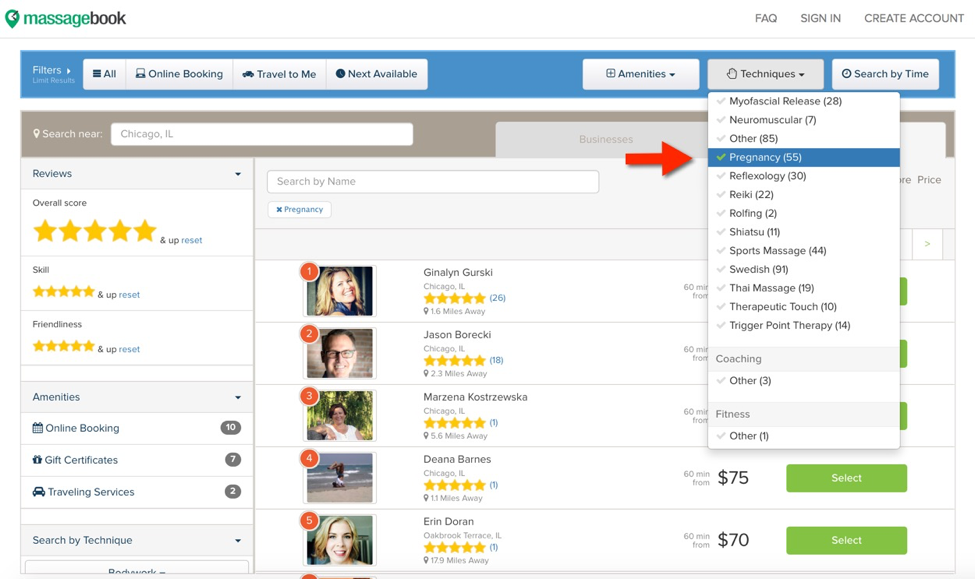Select Erin Doran at $70
975x579 pixels.
coord(846,540)
